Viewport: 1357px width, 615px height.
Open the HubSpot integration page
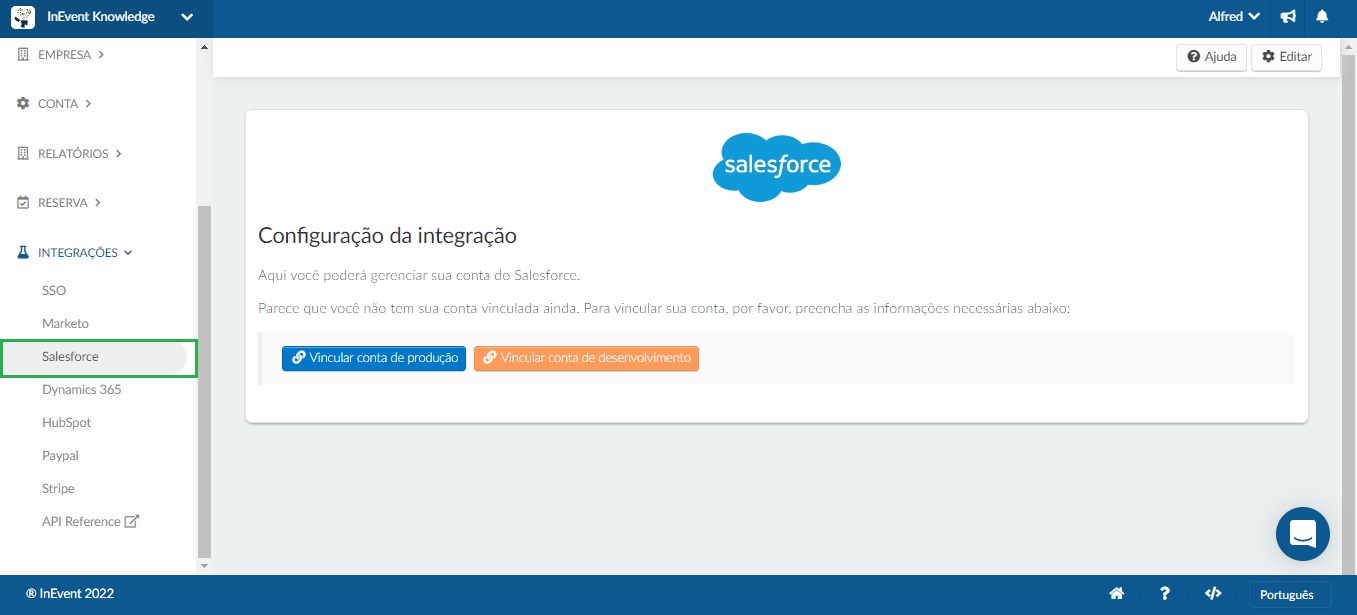point(66,423)
